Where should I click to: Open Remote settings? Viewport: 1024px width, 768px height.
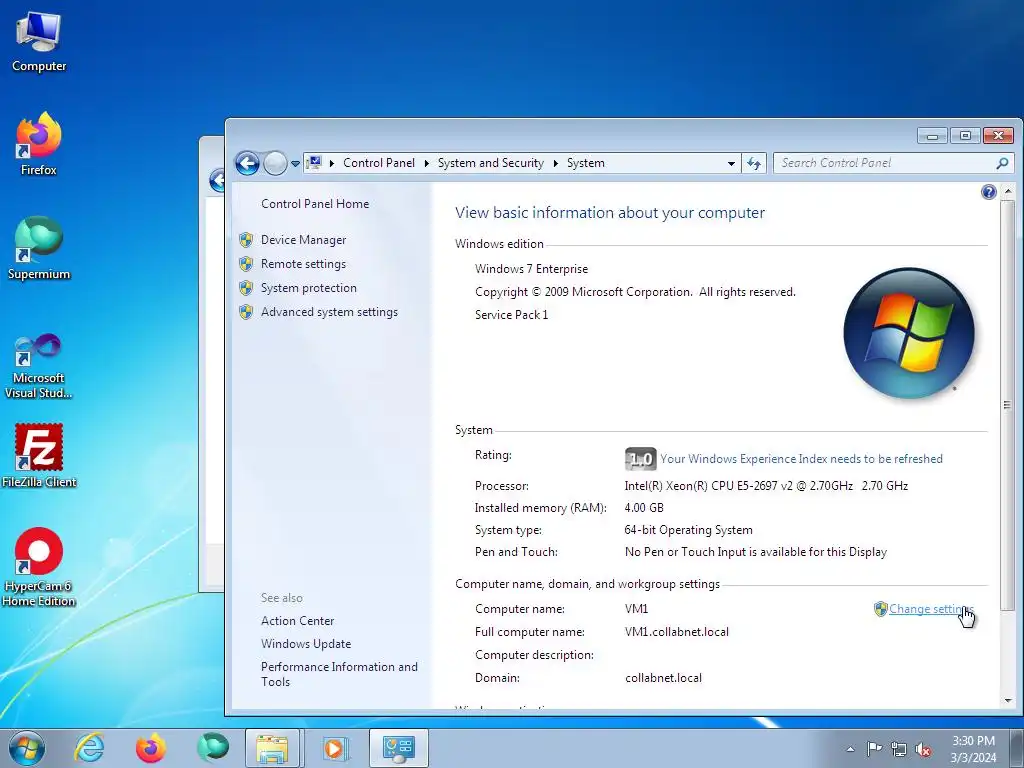click(304, 264)
